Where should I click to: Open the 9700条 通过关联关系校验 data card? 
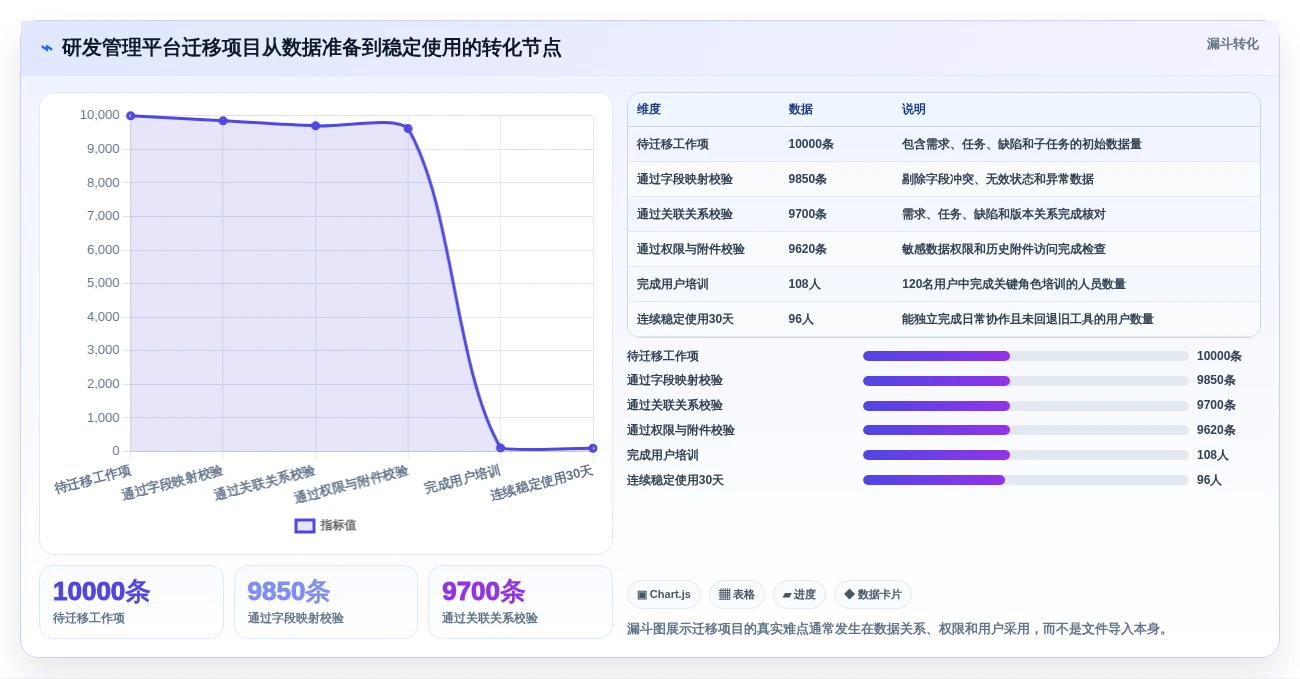pyautogui.click(x=520, y=602)
